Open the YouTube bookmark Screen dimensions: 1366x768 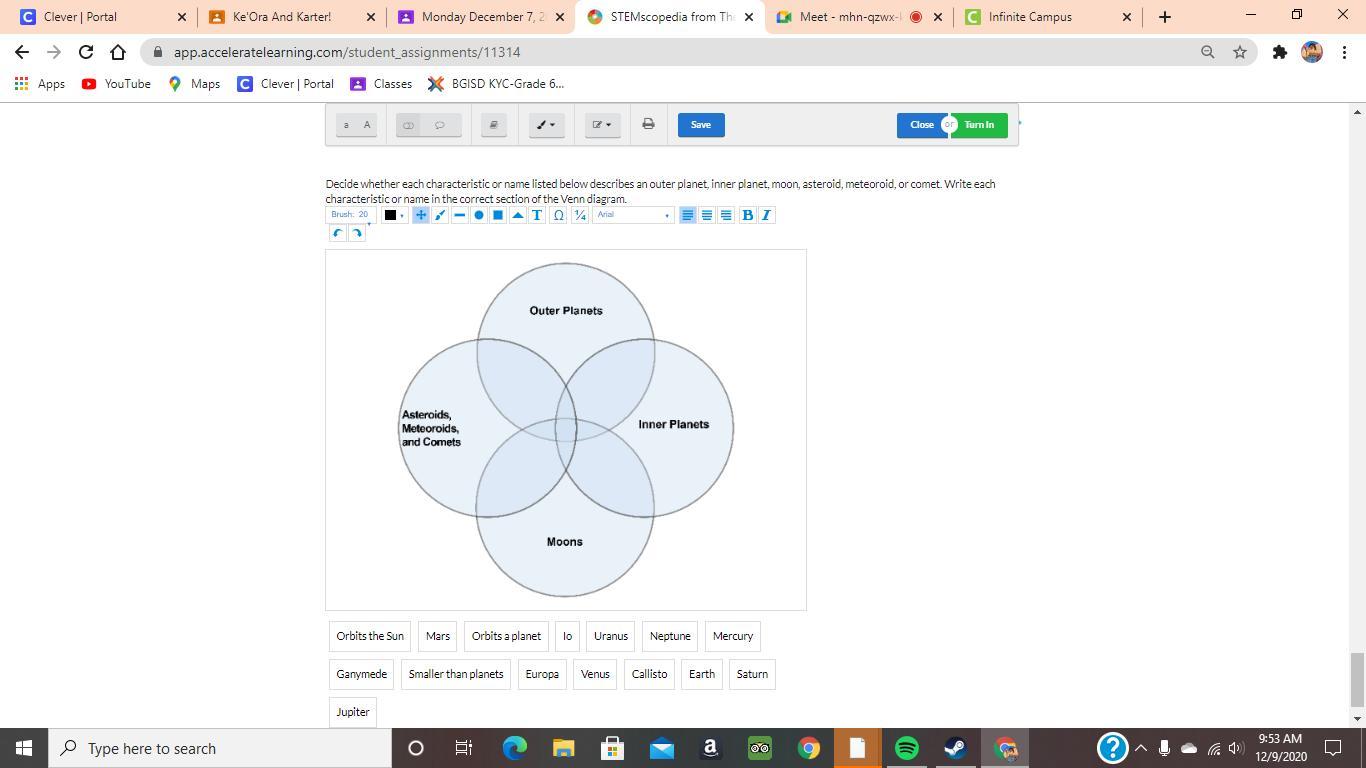pos(116,84)
